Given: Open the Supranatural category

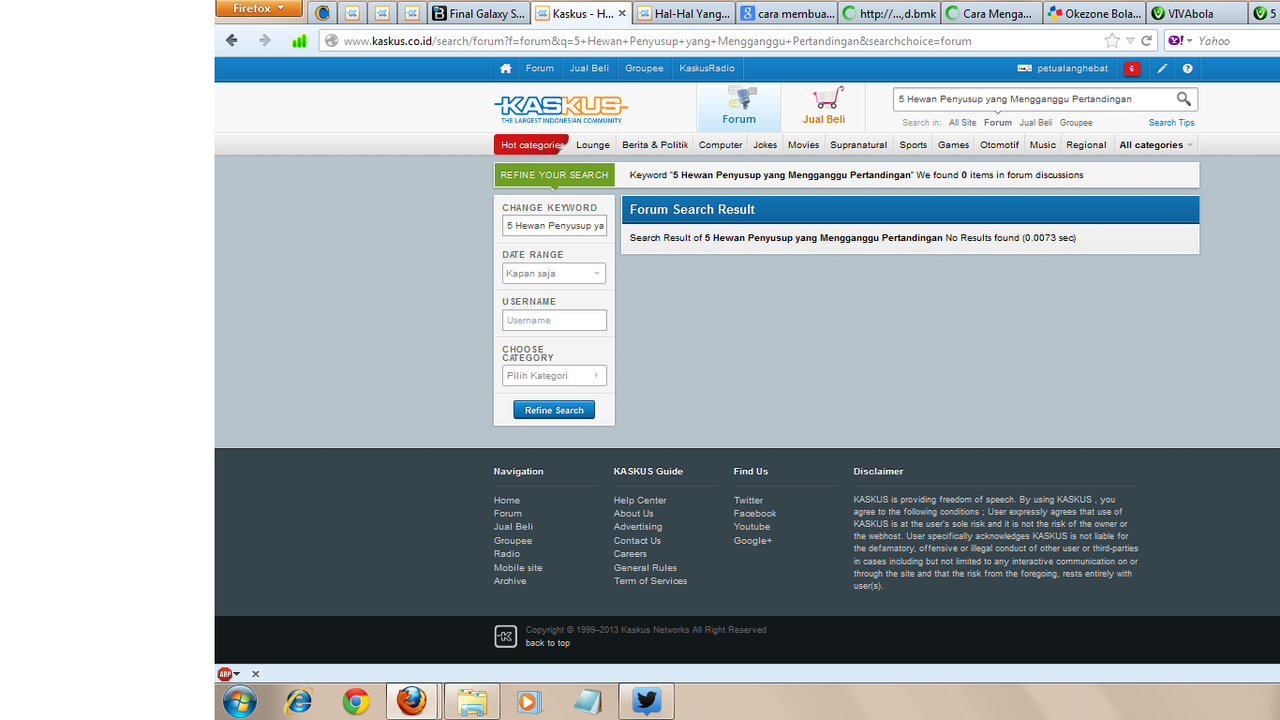Looking at the screenshot, I should click(859, 145).
